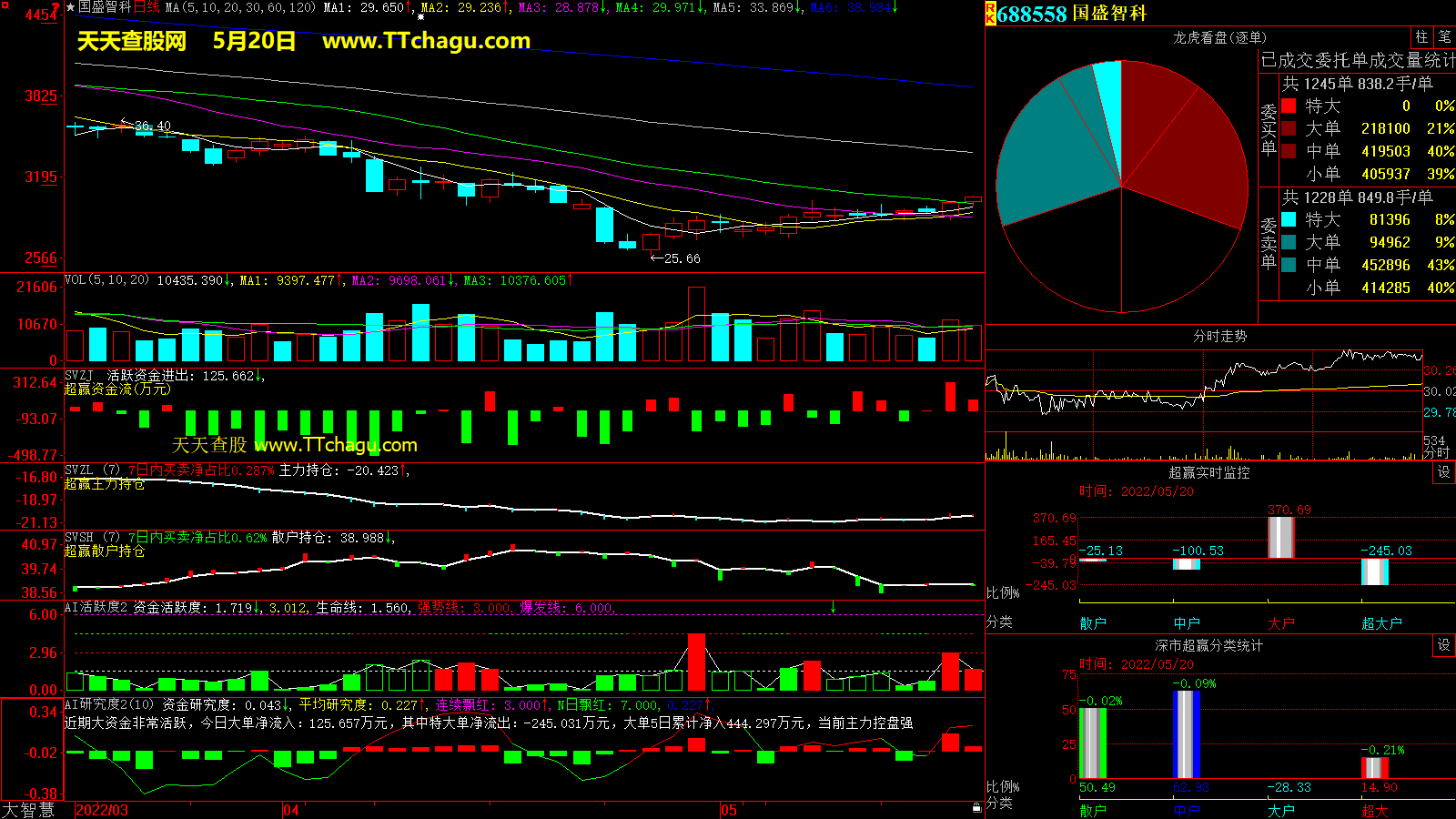The height and width of the screenshot is (819, 1456).
Task: Click the VOL(5,10,20) indicator label
Action: [x=106, y=280]
